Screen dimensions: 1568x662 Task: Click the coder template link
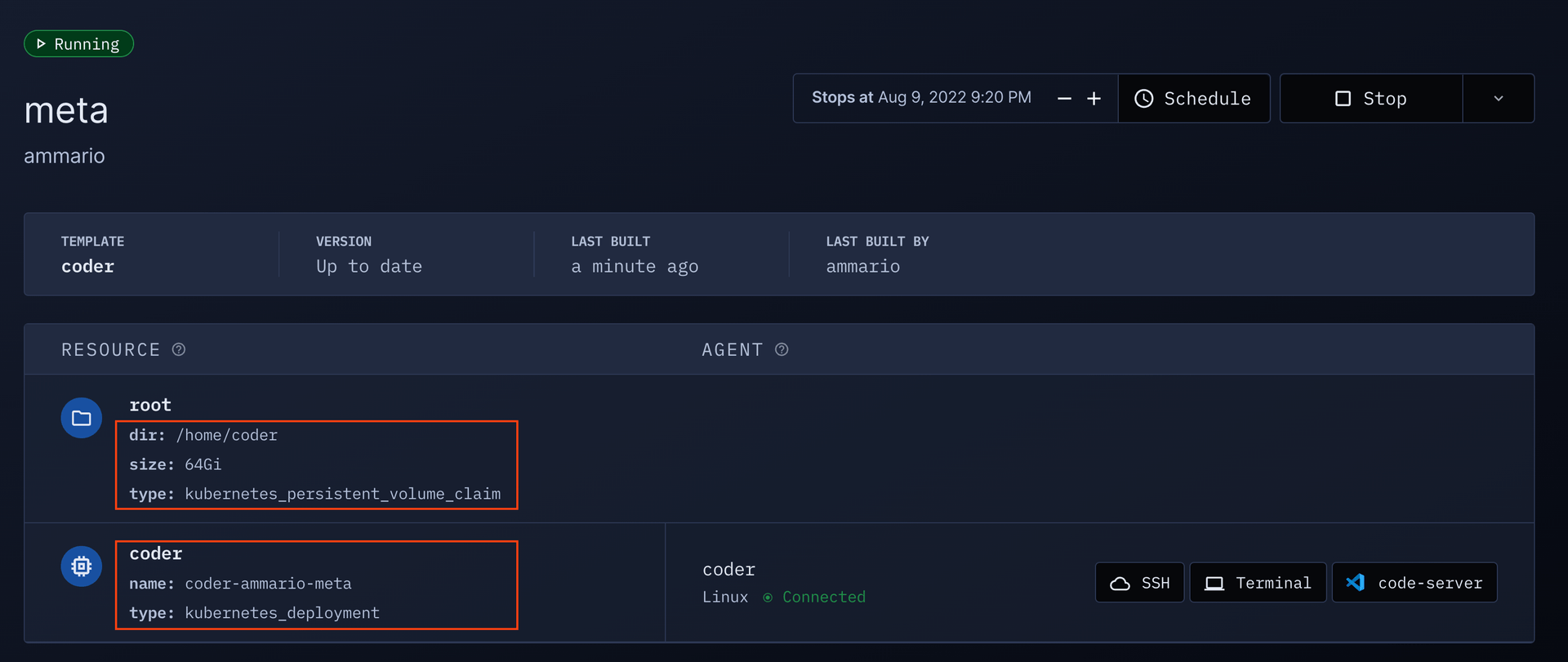click(88, 266)
